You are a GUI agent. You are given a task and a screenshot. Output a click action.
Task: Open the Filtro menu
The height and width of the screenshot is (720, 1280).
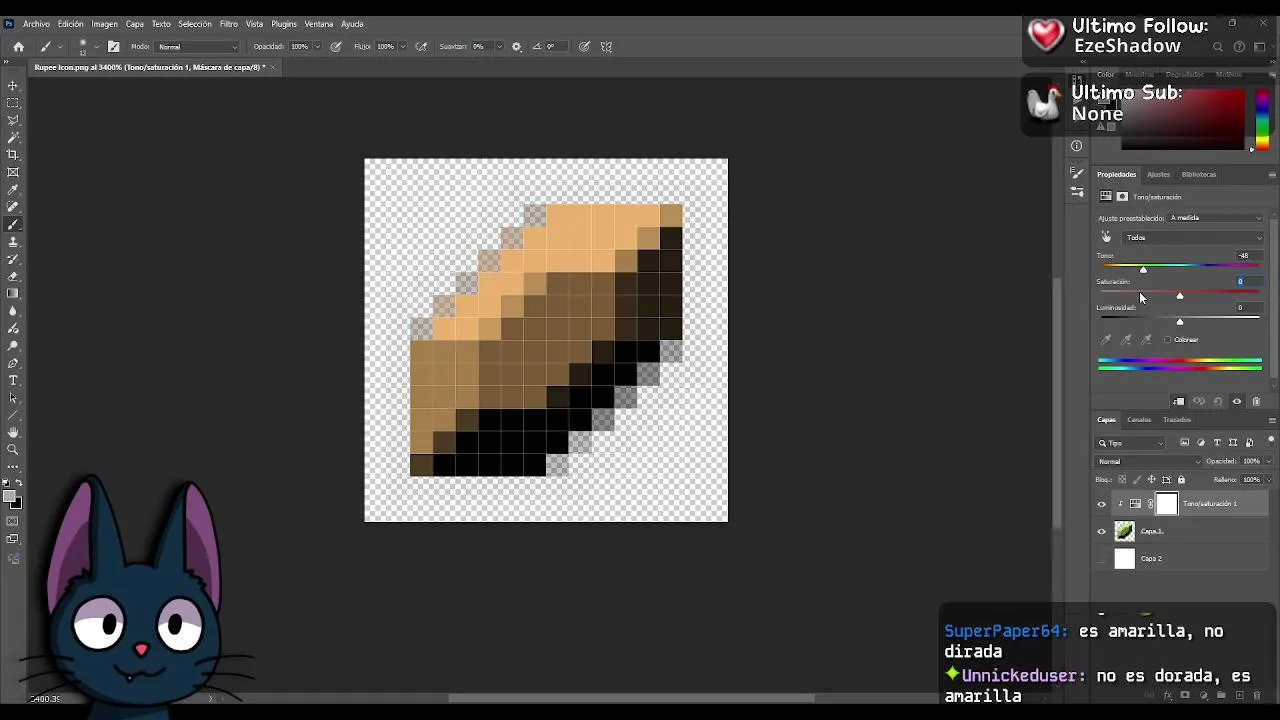tap(229, 24)
